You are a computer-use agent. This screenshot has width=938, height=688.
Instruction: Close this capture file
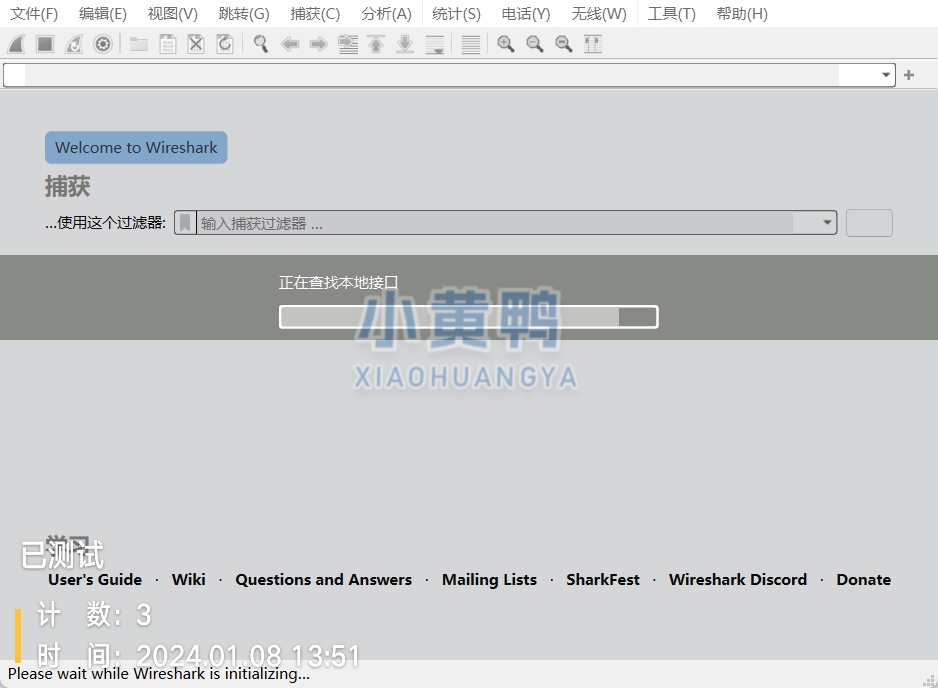[x=196, y=44]
